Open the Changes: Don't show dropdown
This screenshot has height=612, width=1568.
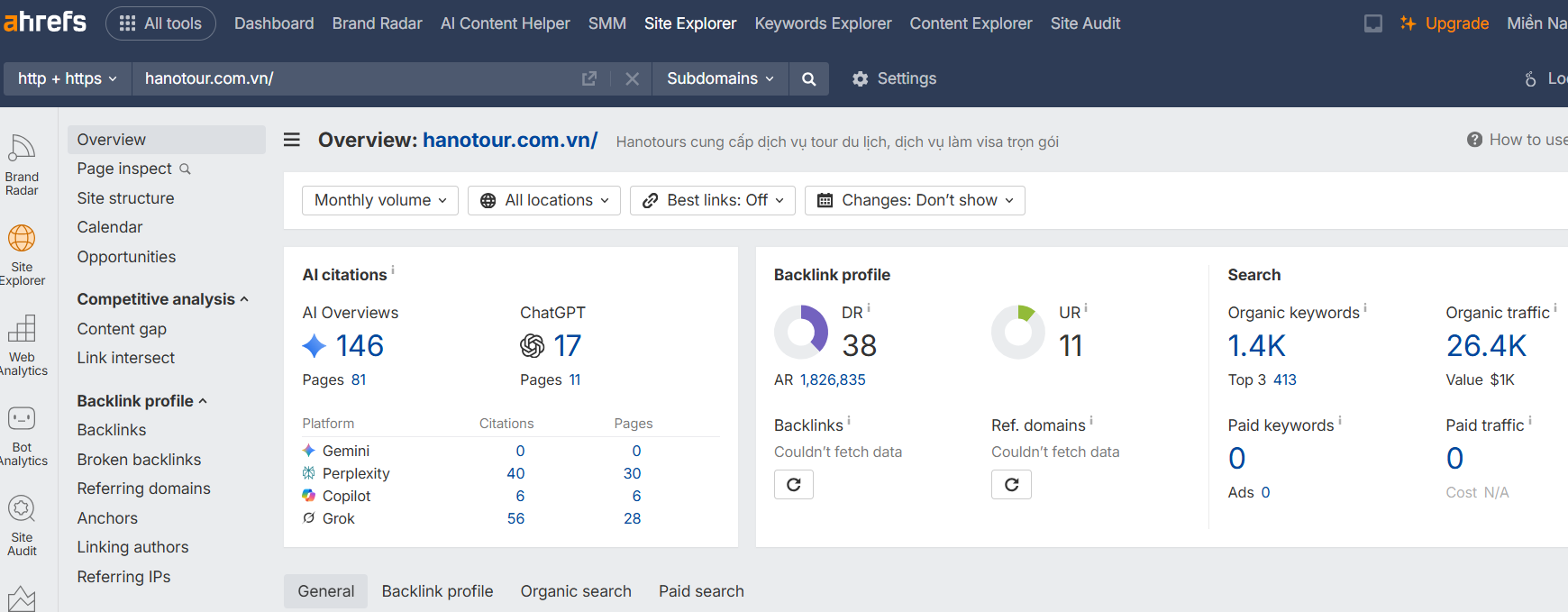[x=915, y=200]
